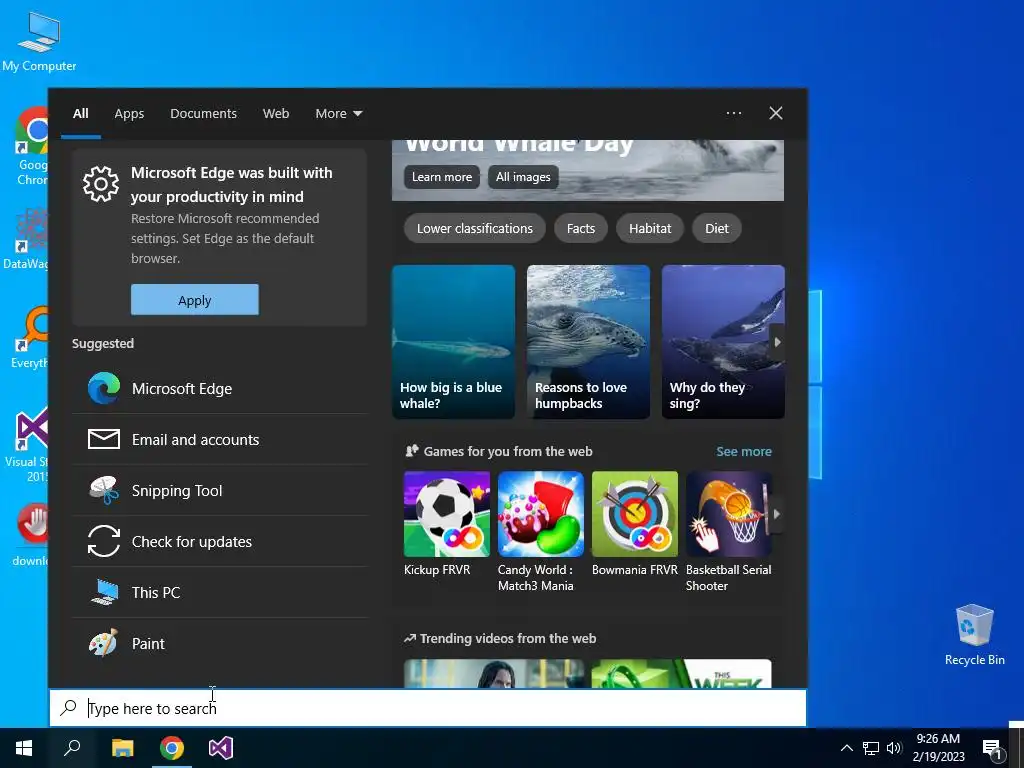Viewport: 1024px width, 768px height.
Task: Open Microsoft Edge from suggested list
Action: (x=219, y=389)
